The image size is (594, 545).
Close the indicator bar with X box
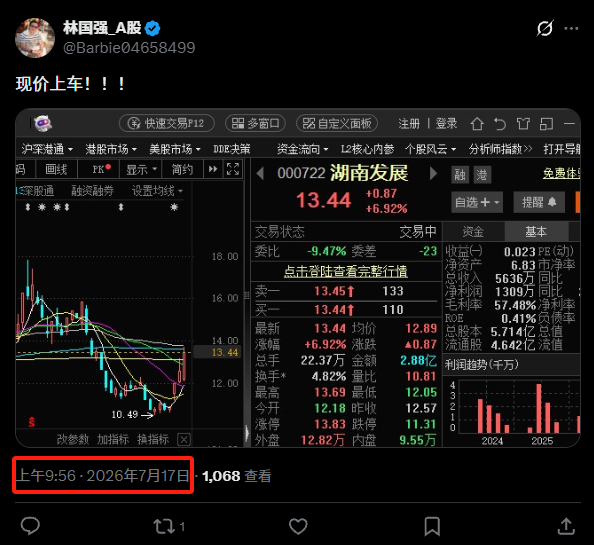(184, 439)
